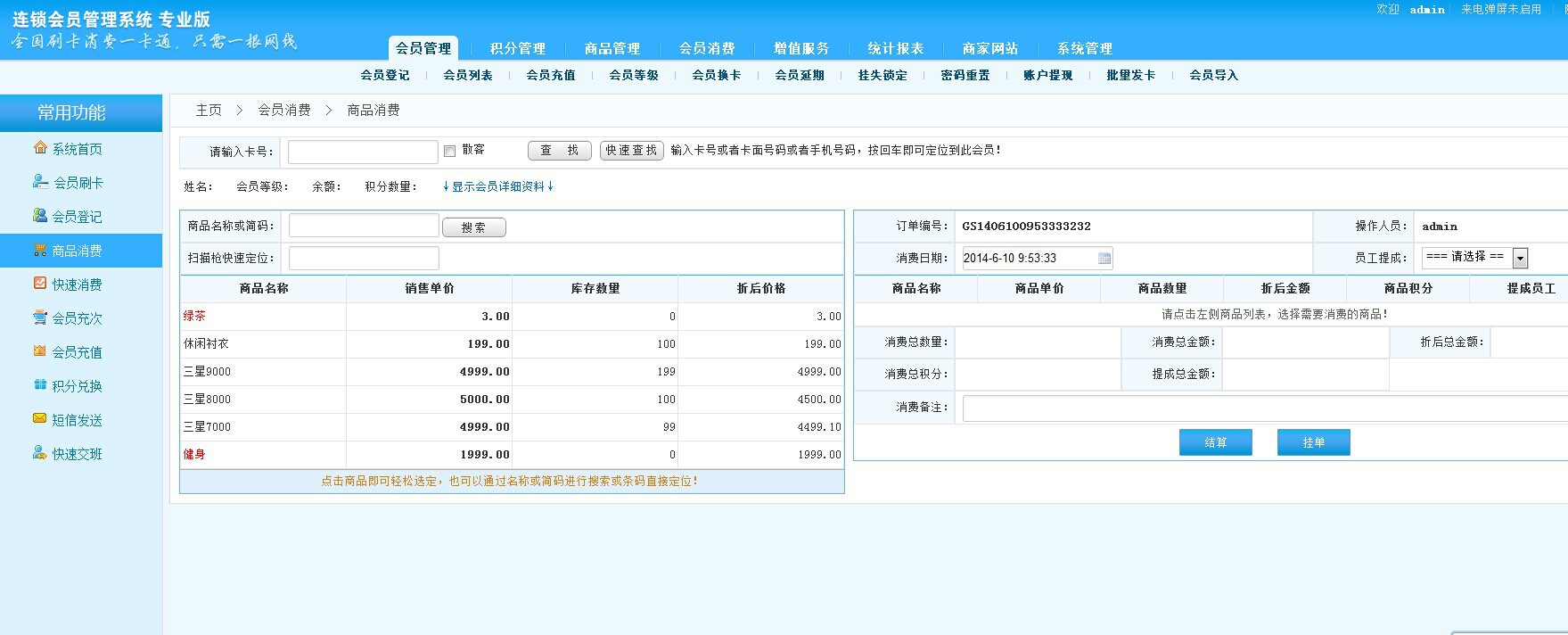Click the 搜索 product search button
This screenshot has width=1568, height=635.
click(474, 227)
